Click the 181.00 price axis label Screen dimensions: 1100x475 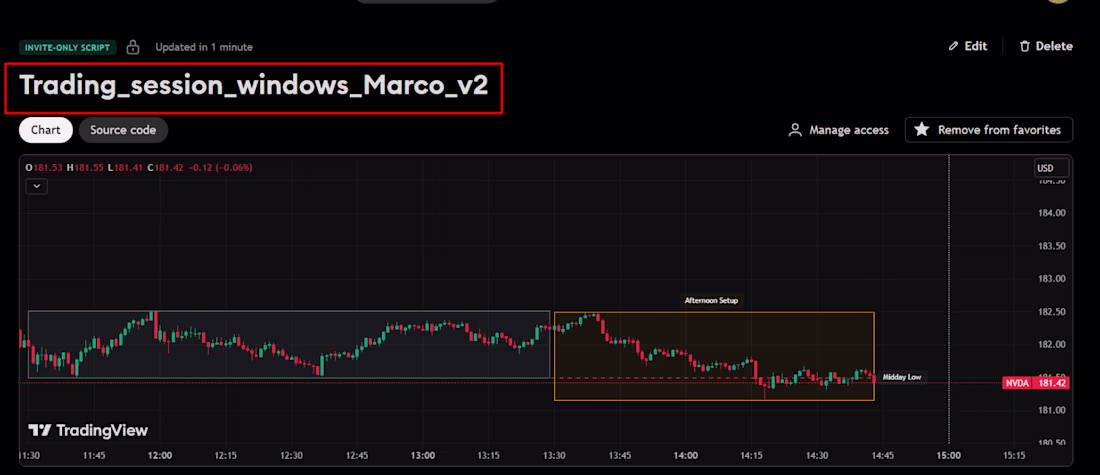[1052, 410]
